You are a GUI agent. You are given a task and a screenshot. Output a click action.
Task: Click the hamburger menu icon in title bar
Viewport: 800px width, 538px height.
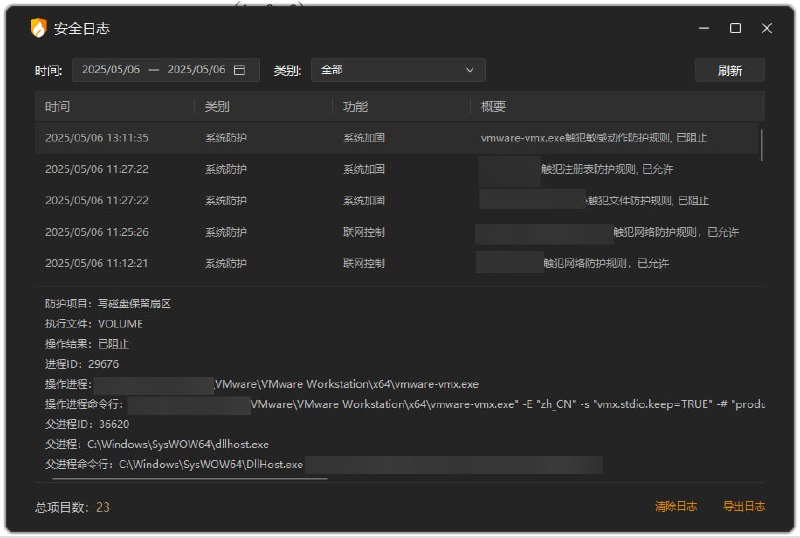(670, 28)
